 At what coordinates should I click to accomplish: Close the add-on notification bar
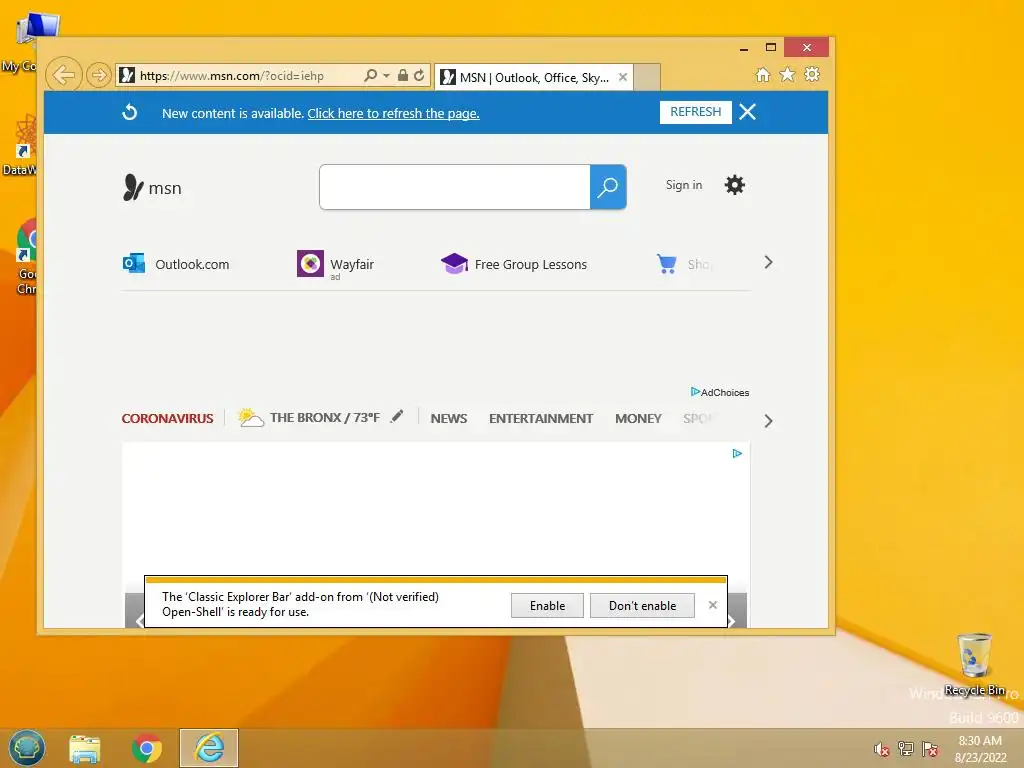point(713,605)
